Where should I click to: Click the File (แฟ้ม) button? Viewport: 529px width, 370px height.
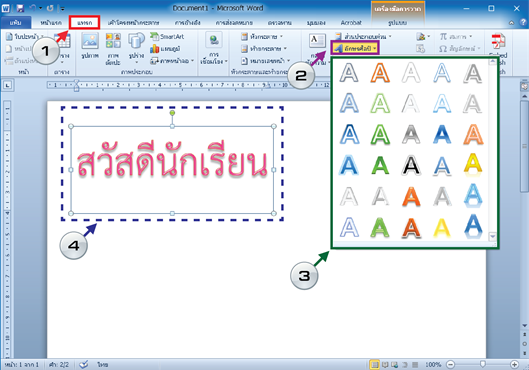click(x=16, y=23)
